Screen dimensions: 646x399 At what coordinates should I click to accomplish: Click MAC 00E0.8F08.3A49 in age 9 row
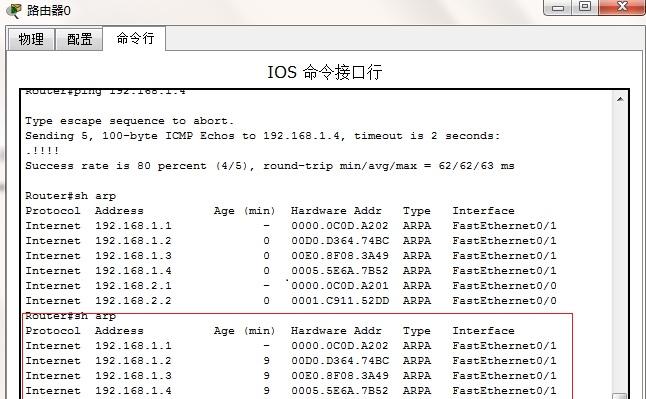pos(340,376)
